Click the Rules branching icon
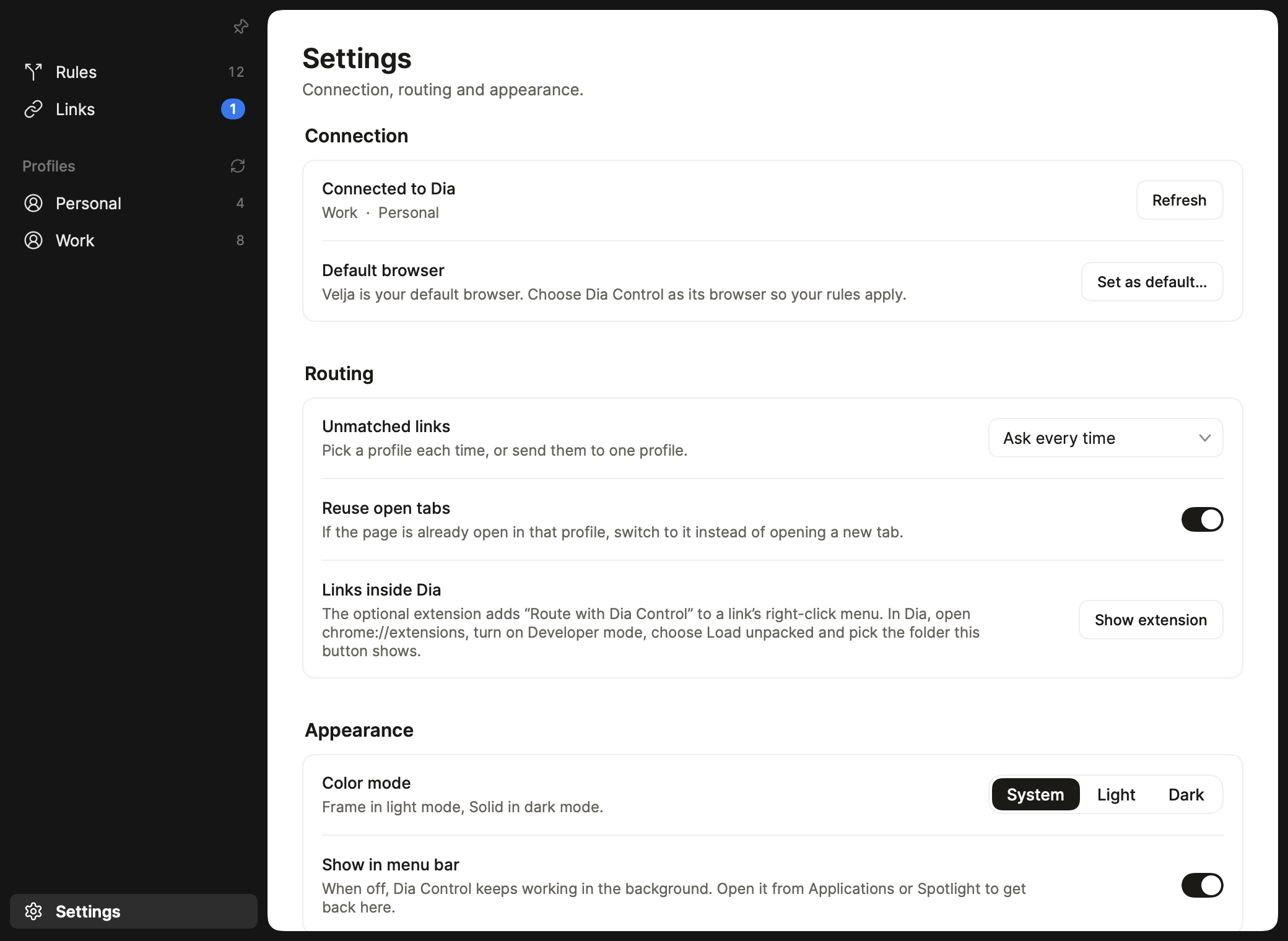The image size is (1288, 941). (33, 72)
